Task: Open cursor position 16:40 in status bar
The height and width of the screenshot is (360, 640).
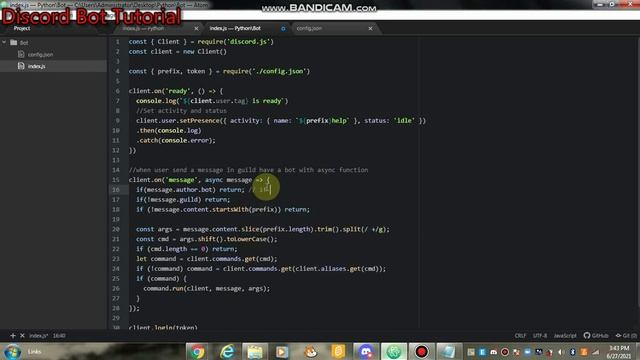Action: point(59,336)
